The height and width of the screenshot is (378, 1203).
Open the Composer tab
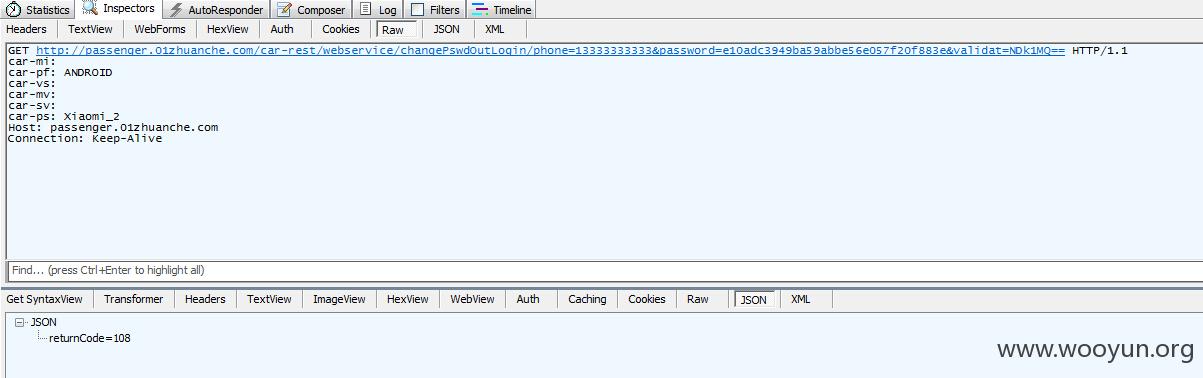tap(311, 10)
